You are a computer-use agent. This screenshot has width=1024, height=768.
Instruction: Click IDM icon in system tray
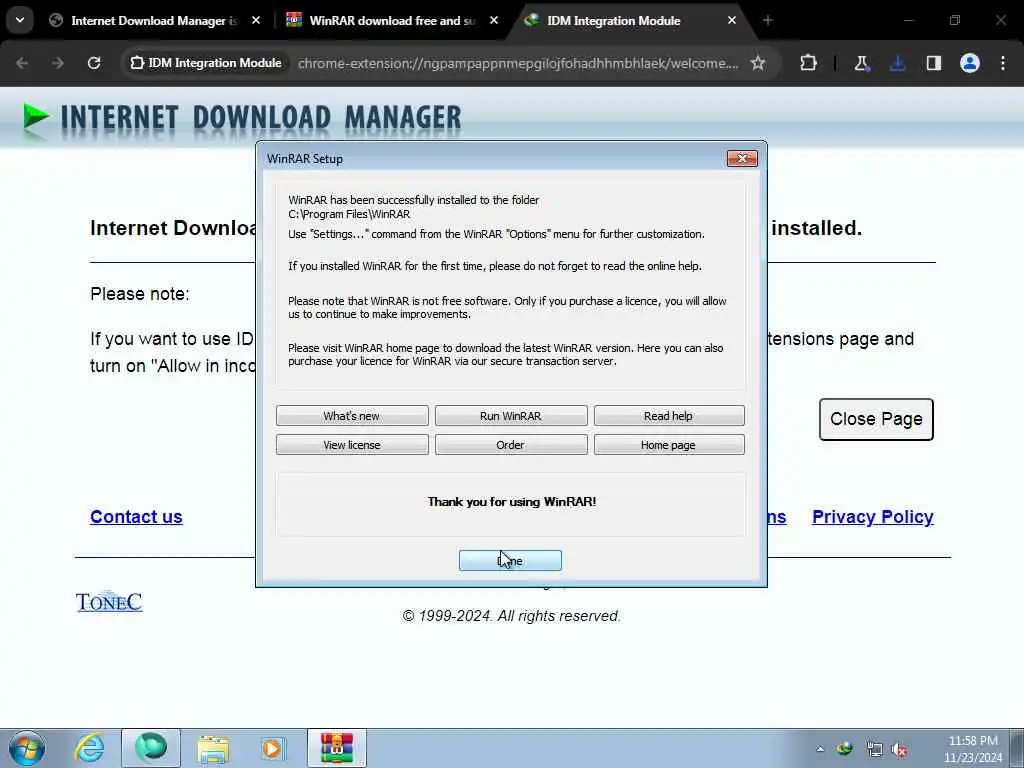click(x=844, y=749)
